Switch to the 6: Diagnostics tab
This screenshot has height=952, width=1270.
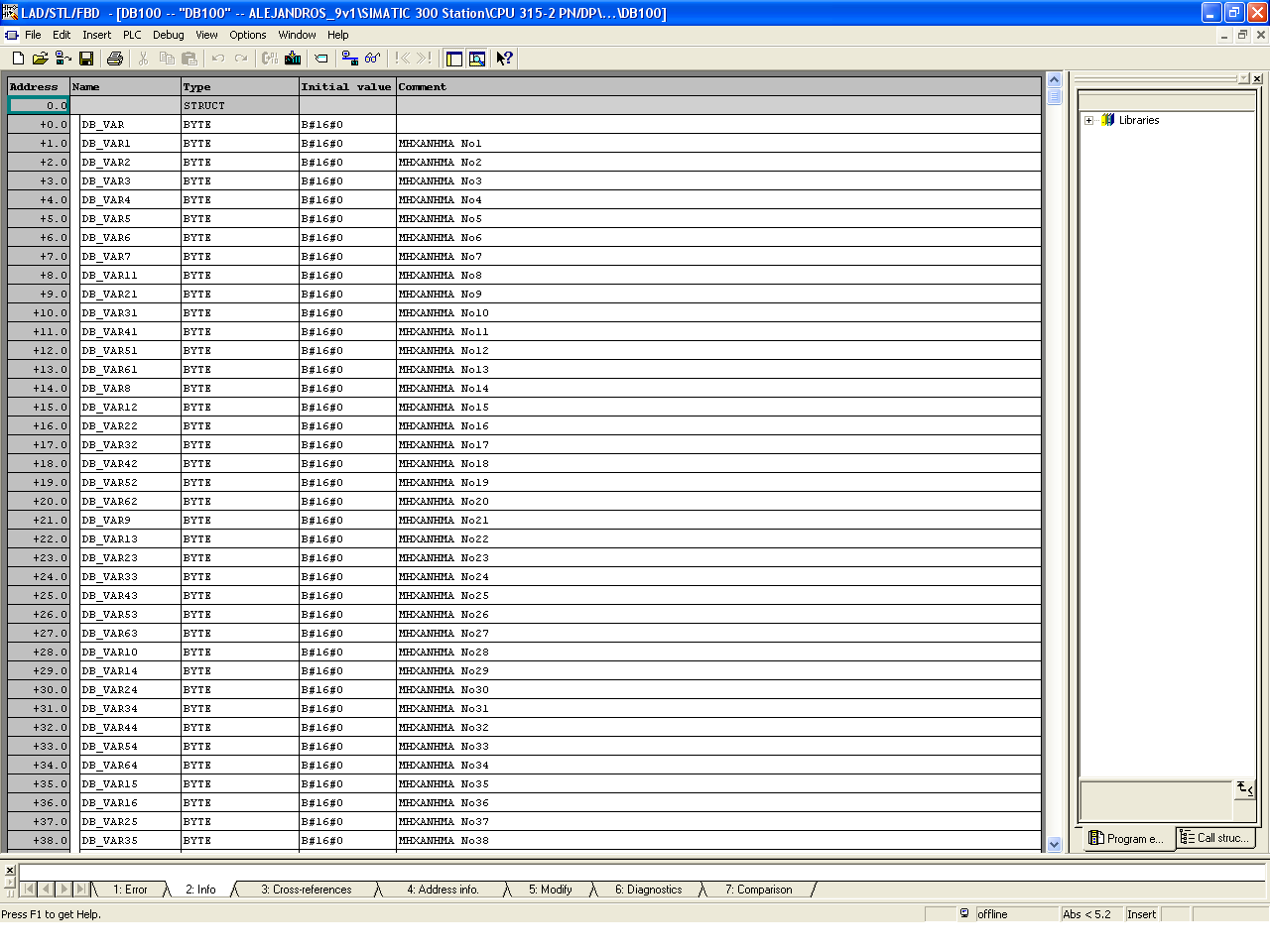pos(649,890)
